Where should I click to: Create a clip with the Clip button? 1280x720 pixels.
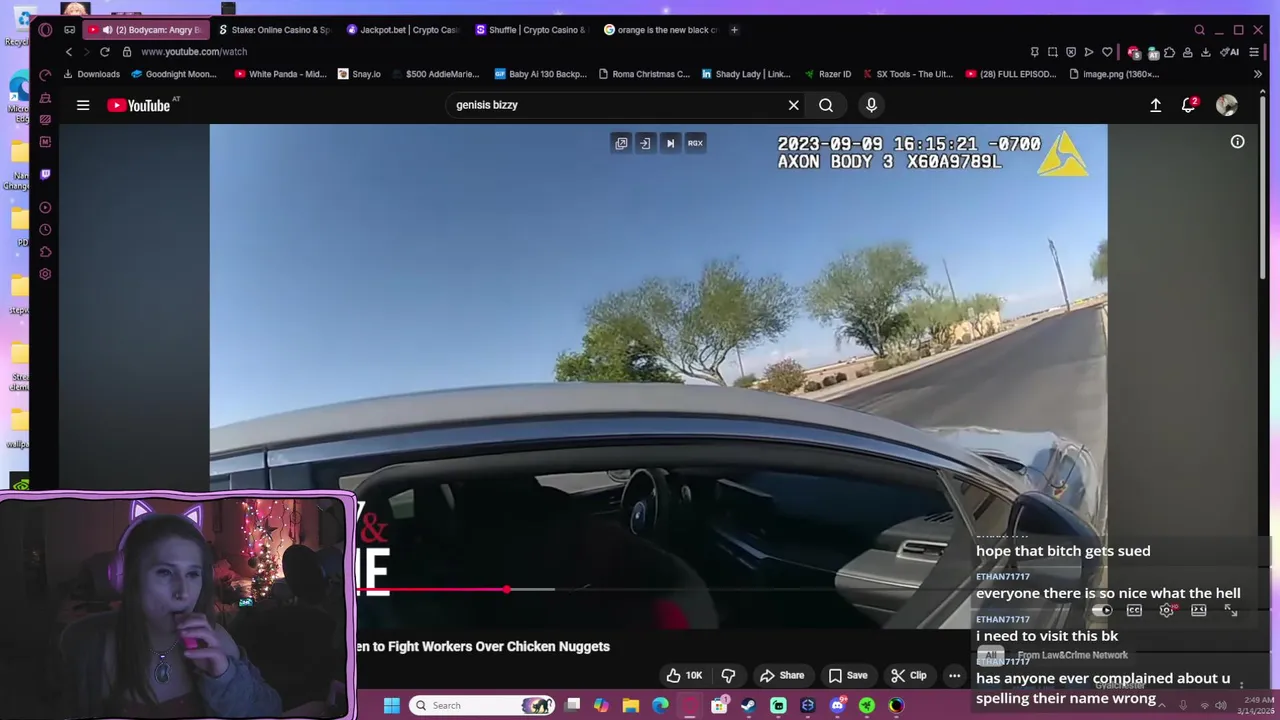[909, 675]
